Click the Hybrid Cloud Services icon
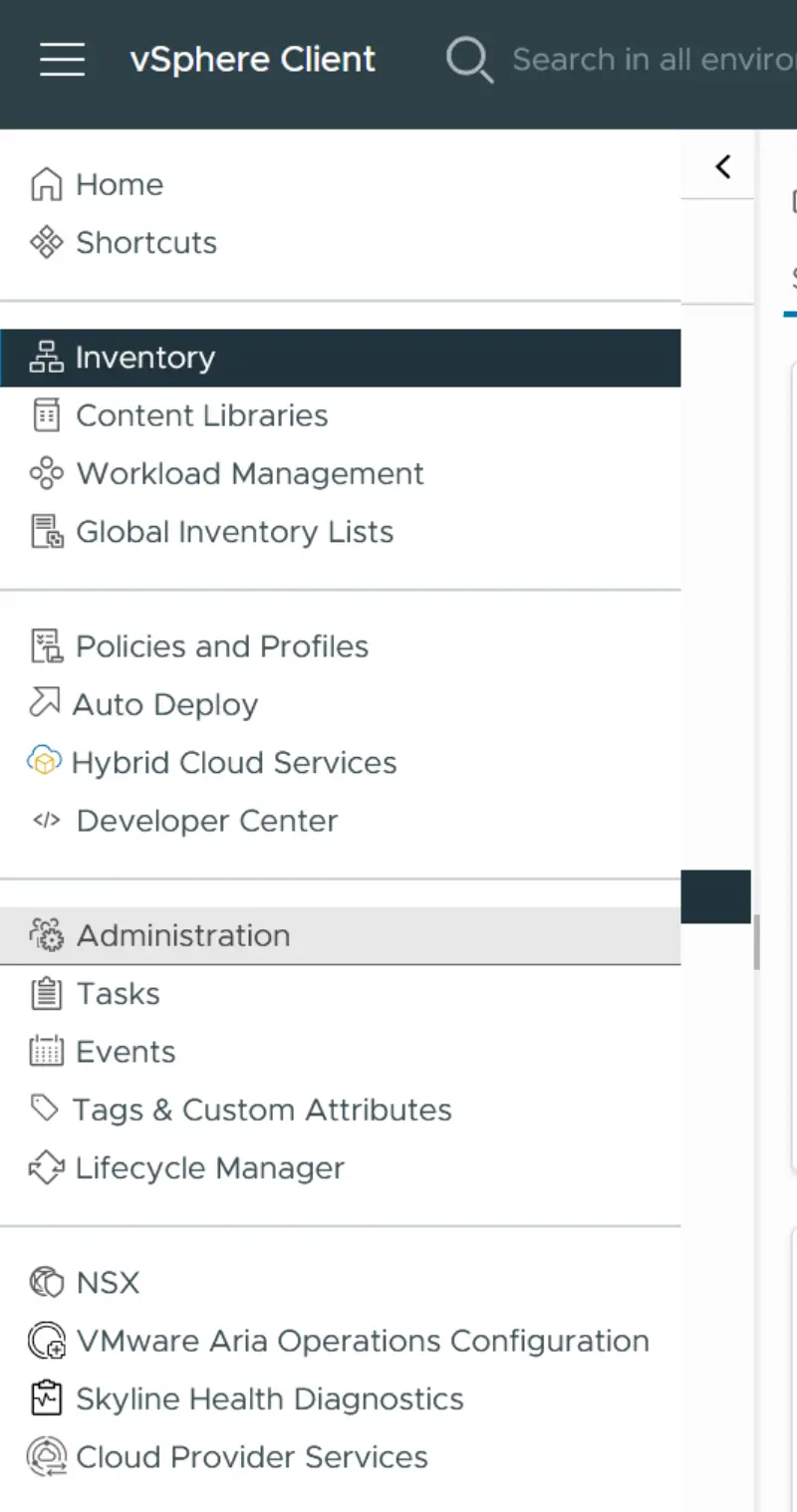The image size is (797, 1512). [44, 762]
